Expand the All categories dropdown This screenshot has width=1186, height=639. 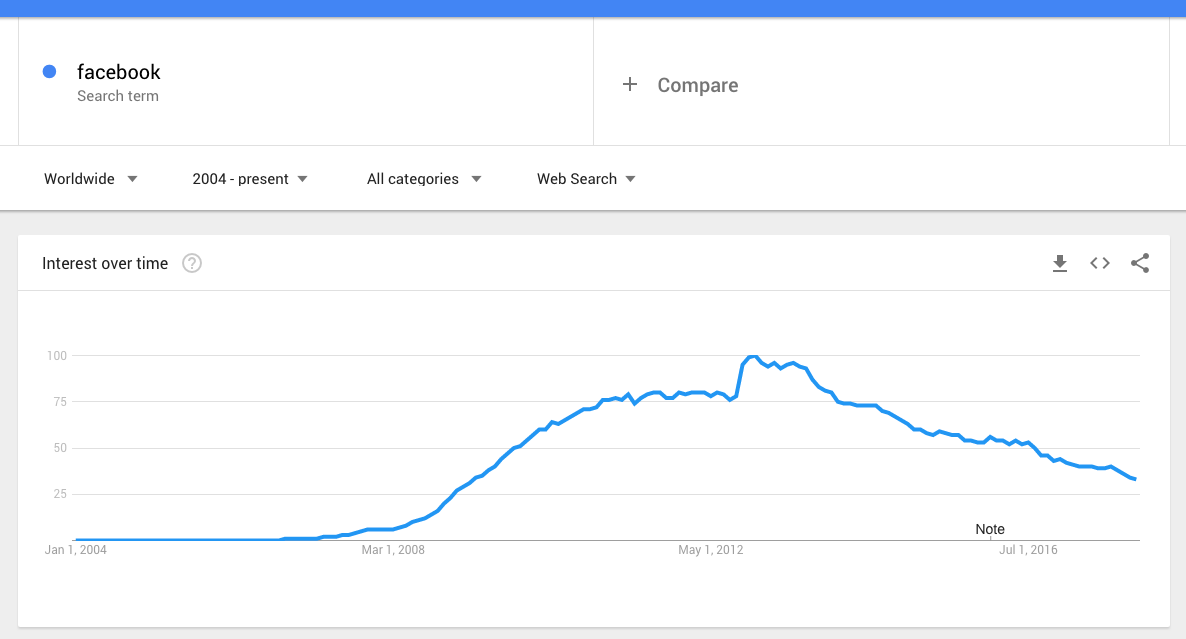(424, 179)
